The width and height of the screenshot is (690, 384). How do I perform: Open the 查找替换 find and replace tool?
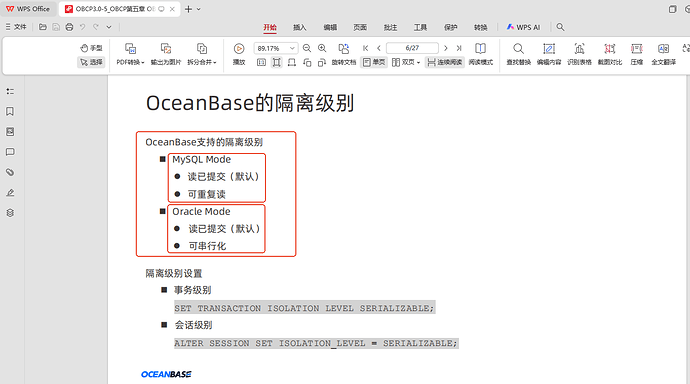518,54
